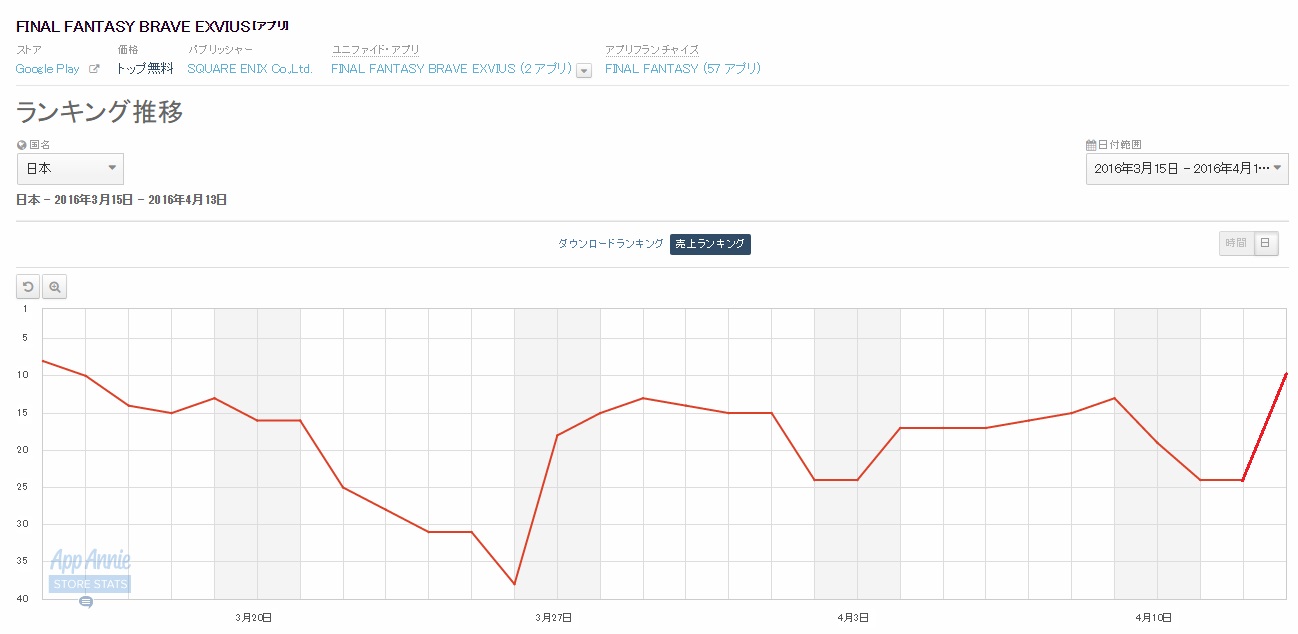Click the chat bubble icon below STORE STATS
Viewport: 1298px width, 634px height.
click(x=86, y=602)
